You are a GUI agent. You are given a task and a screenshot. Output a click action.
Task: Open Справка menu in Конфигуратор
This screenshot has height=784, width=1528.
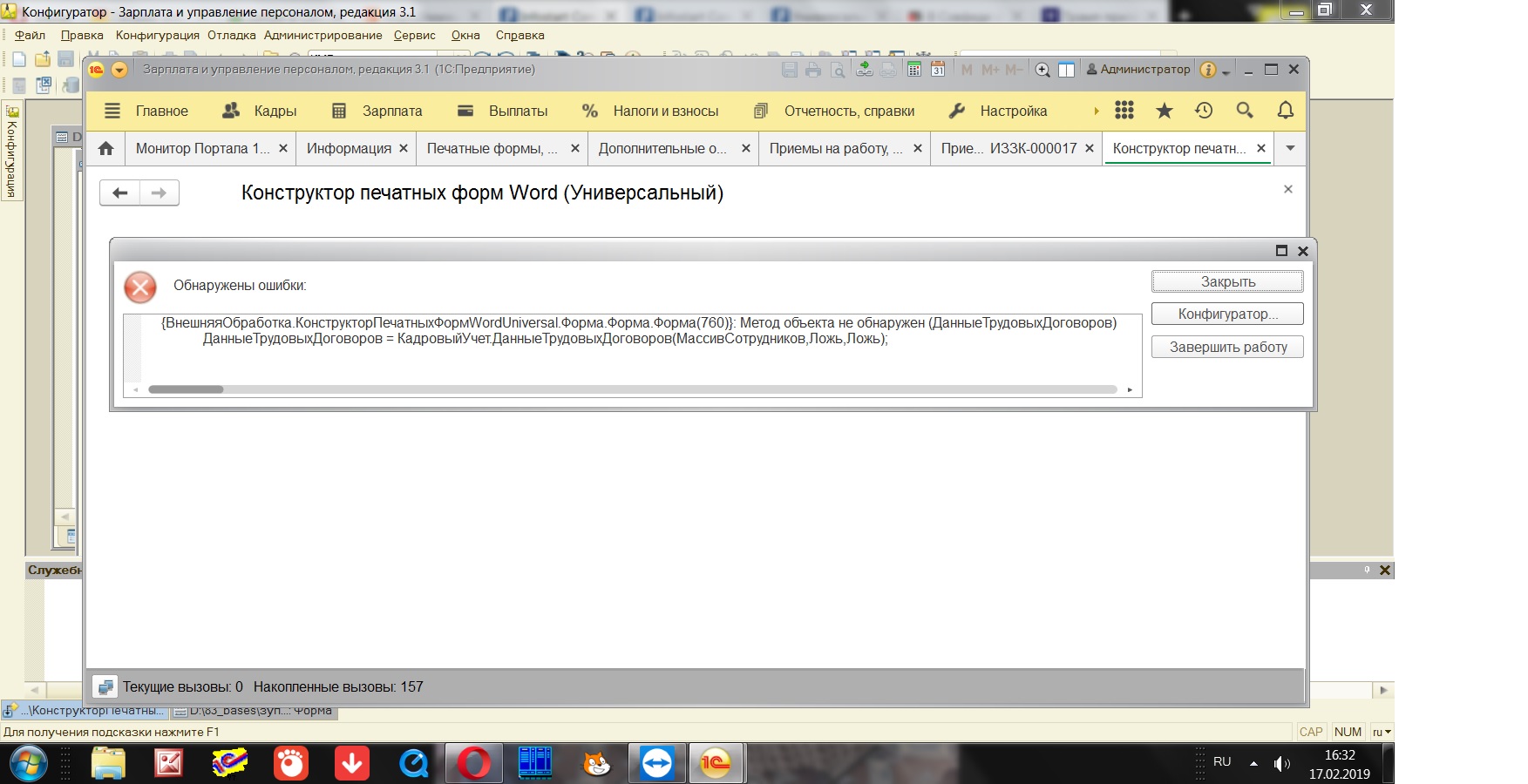pos(520,35)
